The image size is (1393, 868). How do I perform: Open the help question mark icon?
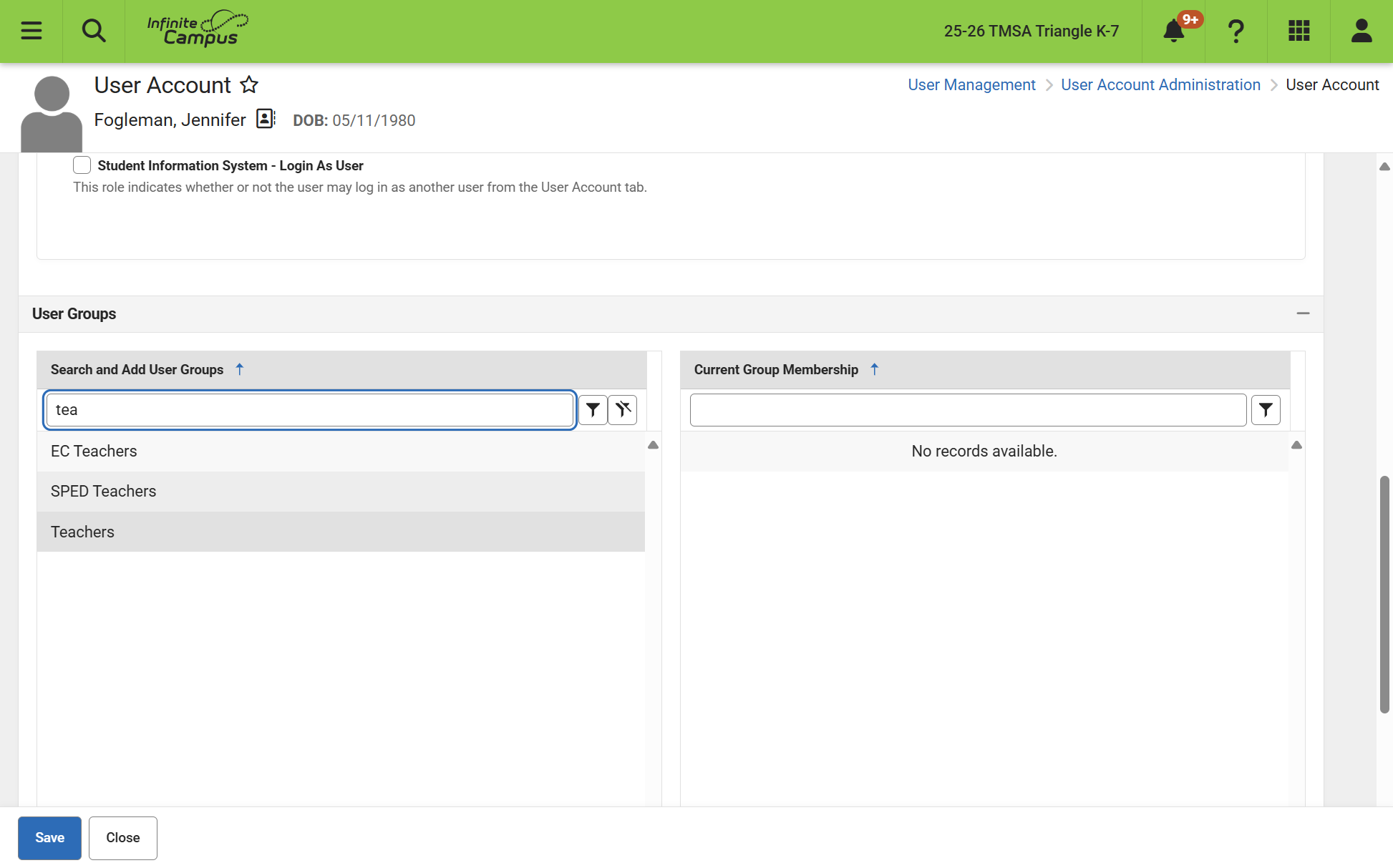coord(1236,31)
